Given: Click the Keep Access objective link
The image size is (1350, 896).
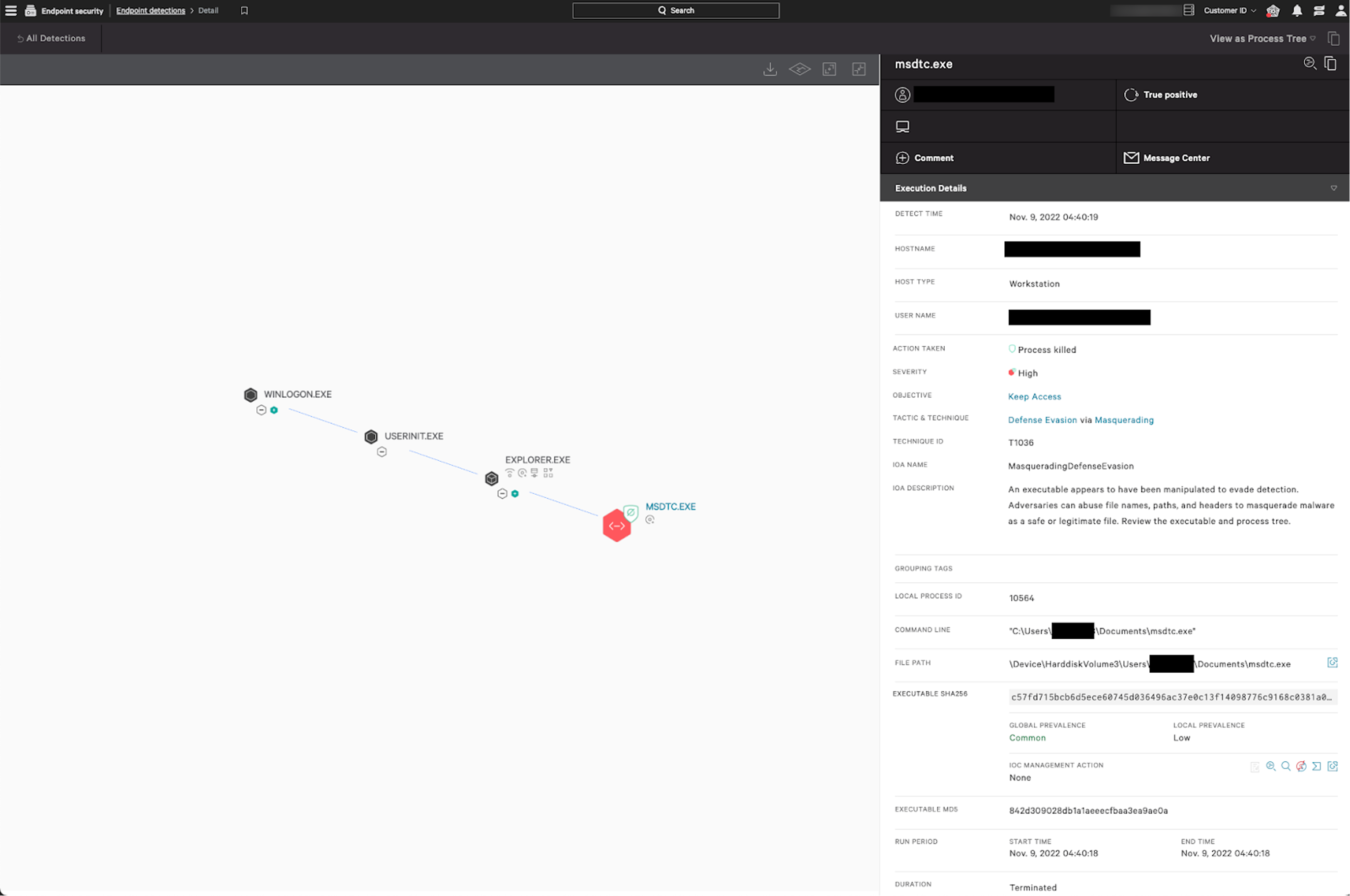Looking at the screenshot, I should tap(1035, 396).
